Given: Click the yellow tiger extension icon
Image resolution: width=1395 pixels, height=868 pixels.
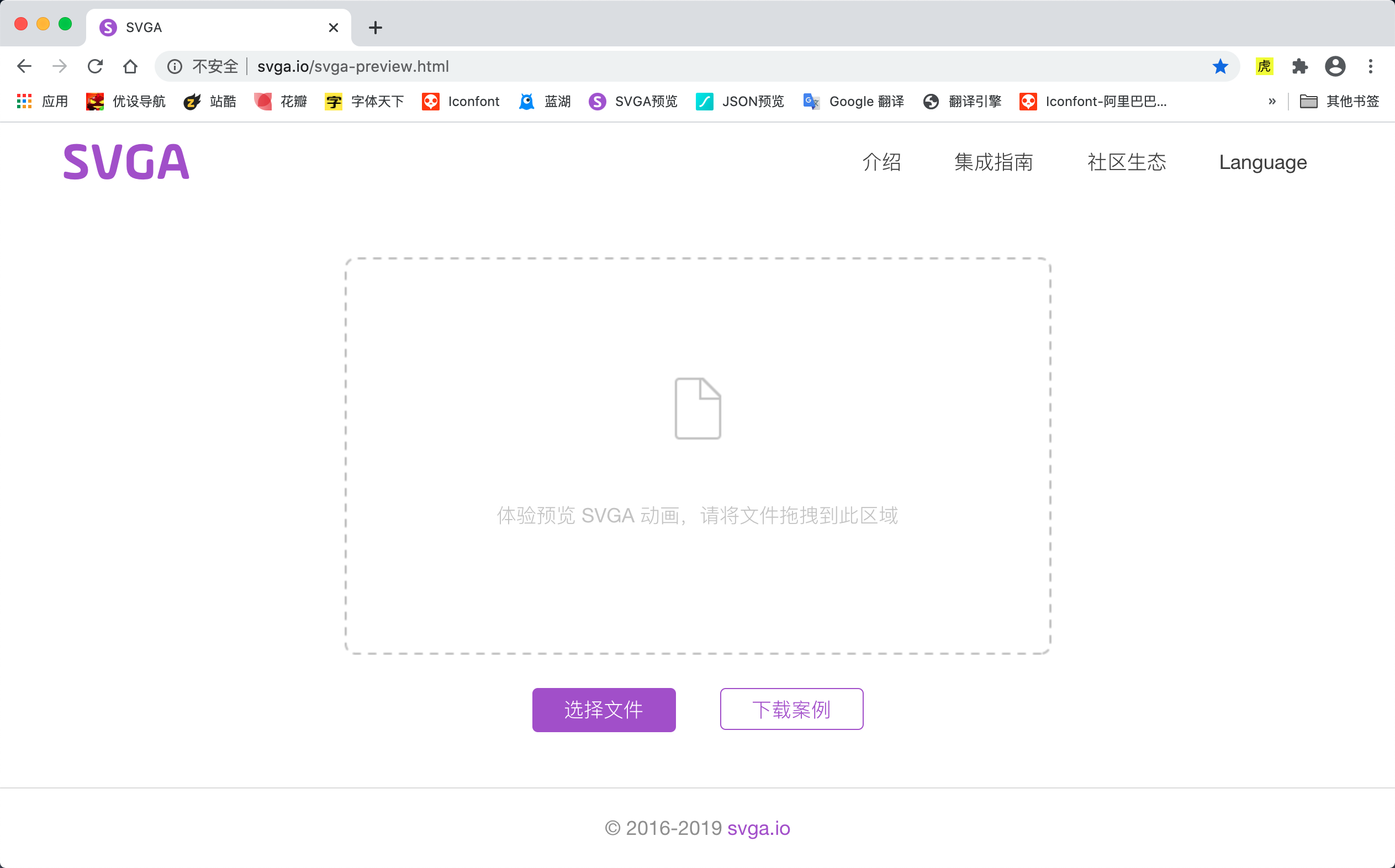Looking at the screenshot, I should pos(1264,67).
